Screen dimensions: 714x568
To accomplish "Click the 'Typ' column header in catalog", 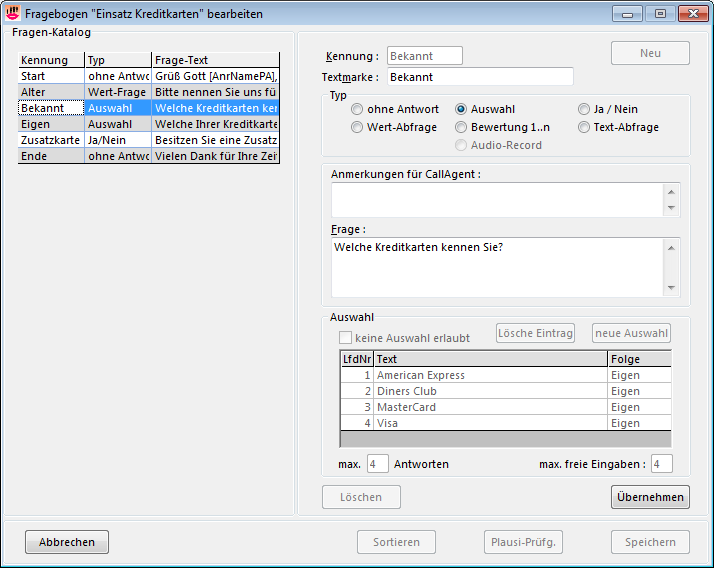I will [117, 60].
